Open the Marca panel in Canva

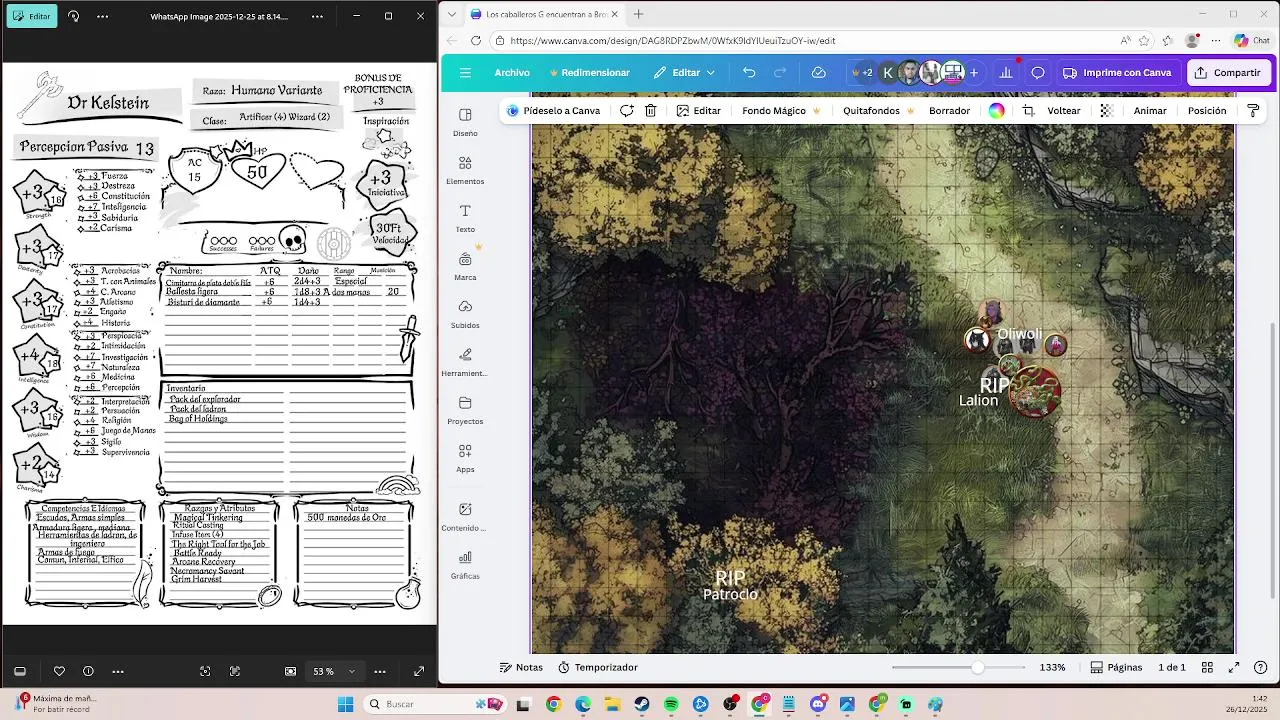465,265
